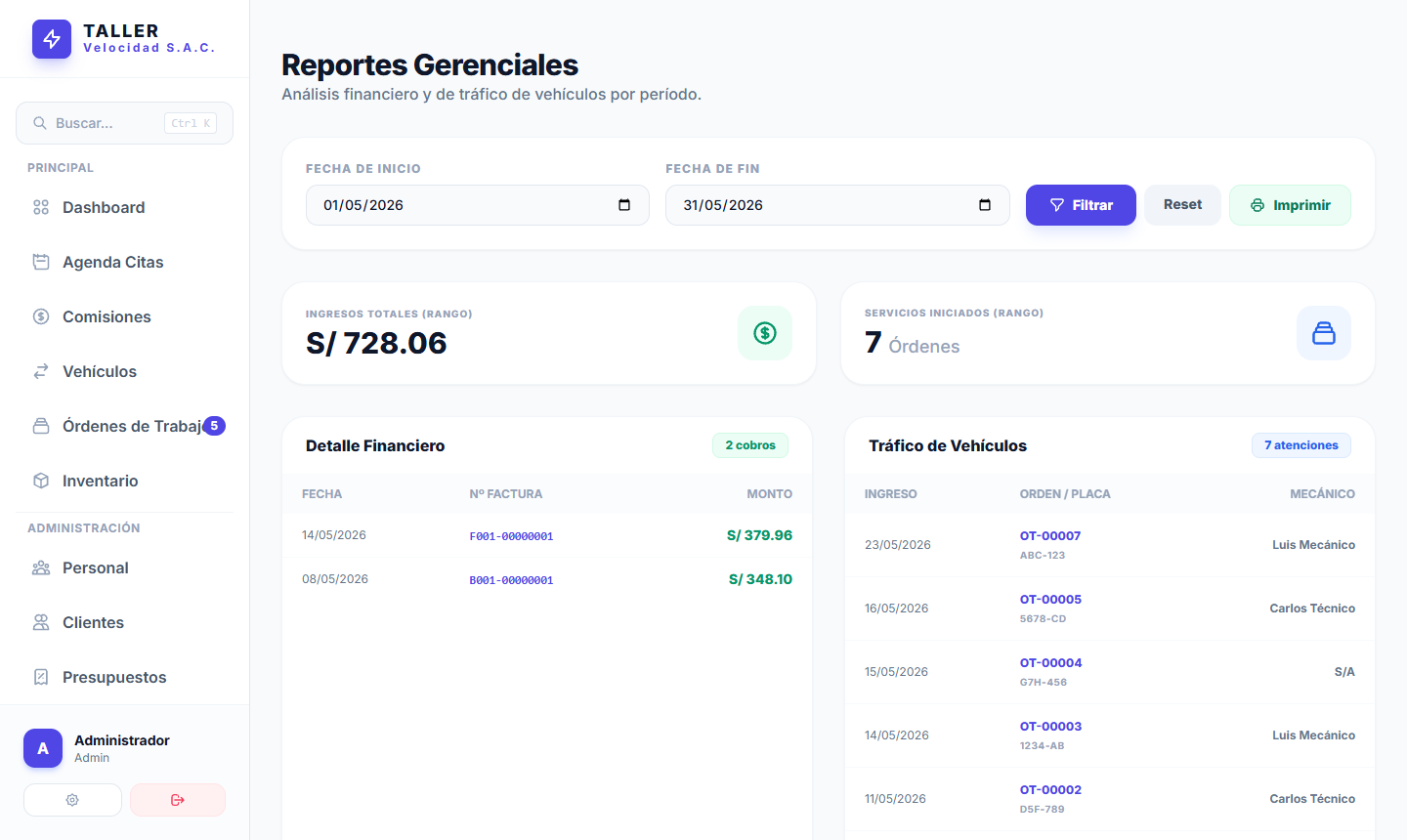The width and height of the screenshot is (1407, 840).
Task: Click the Filtrar button
Action: (1081, 205)
